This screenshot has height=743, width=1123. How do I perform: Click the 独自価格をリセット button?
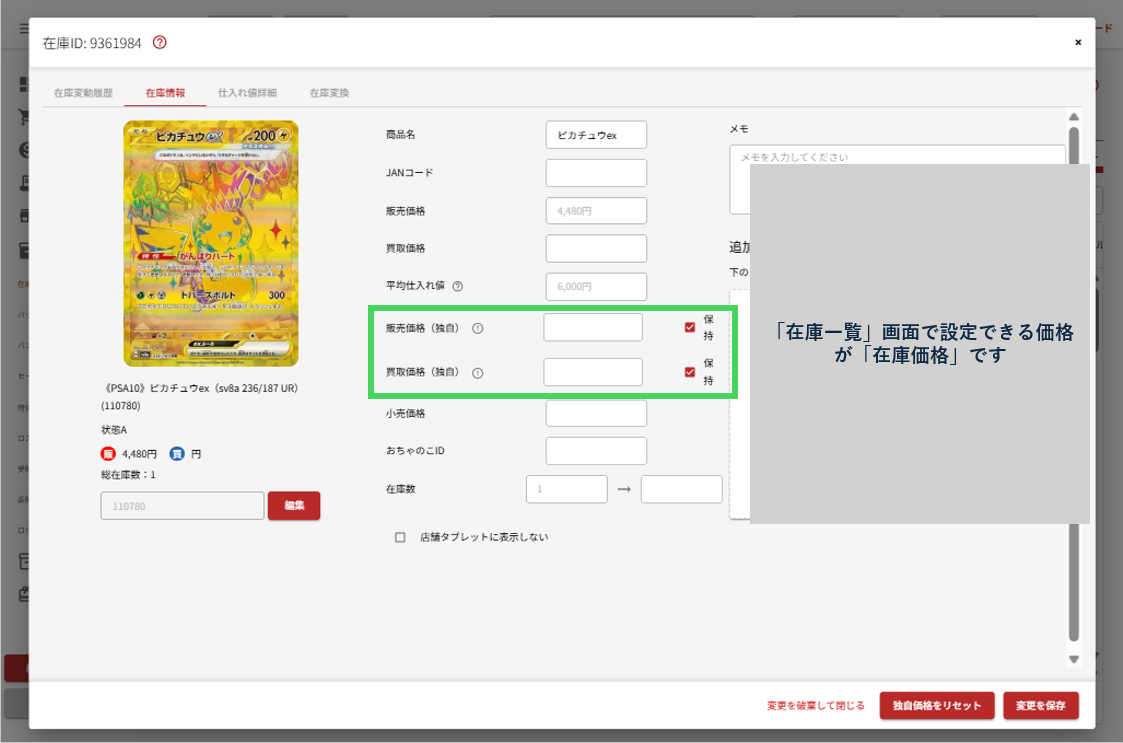pos(936,705)
